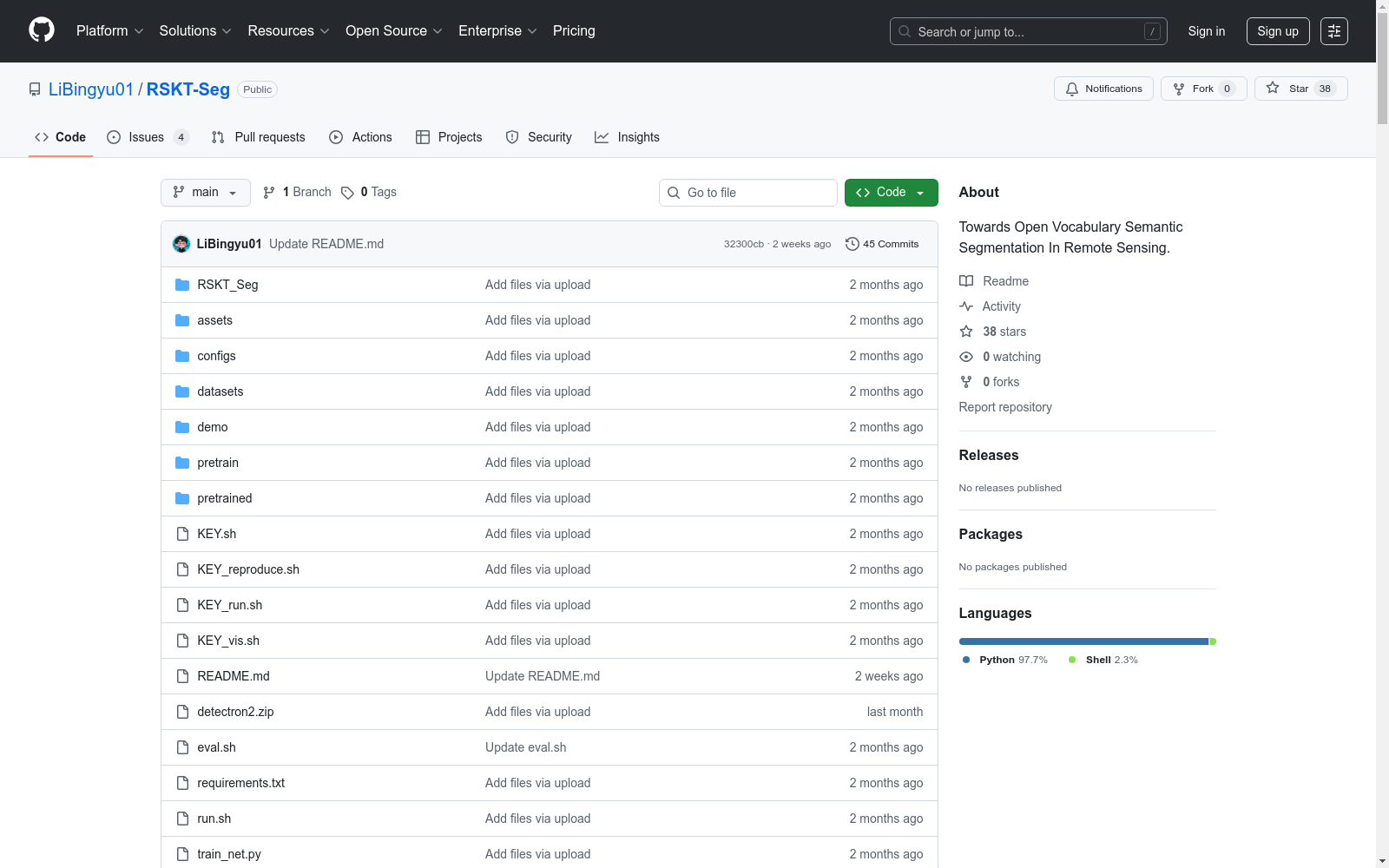Open the demo folder icon
Image resolution: width=1389 pixels, height=868 pixels.
(182, 427)
